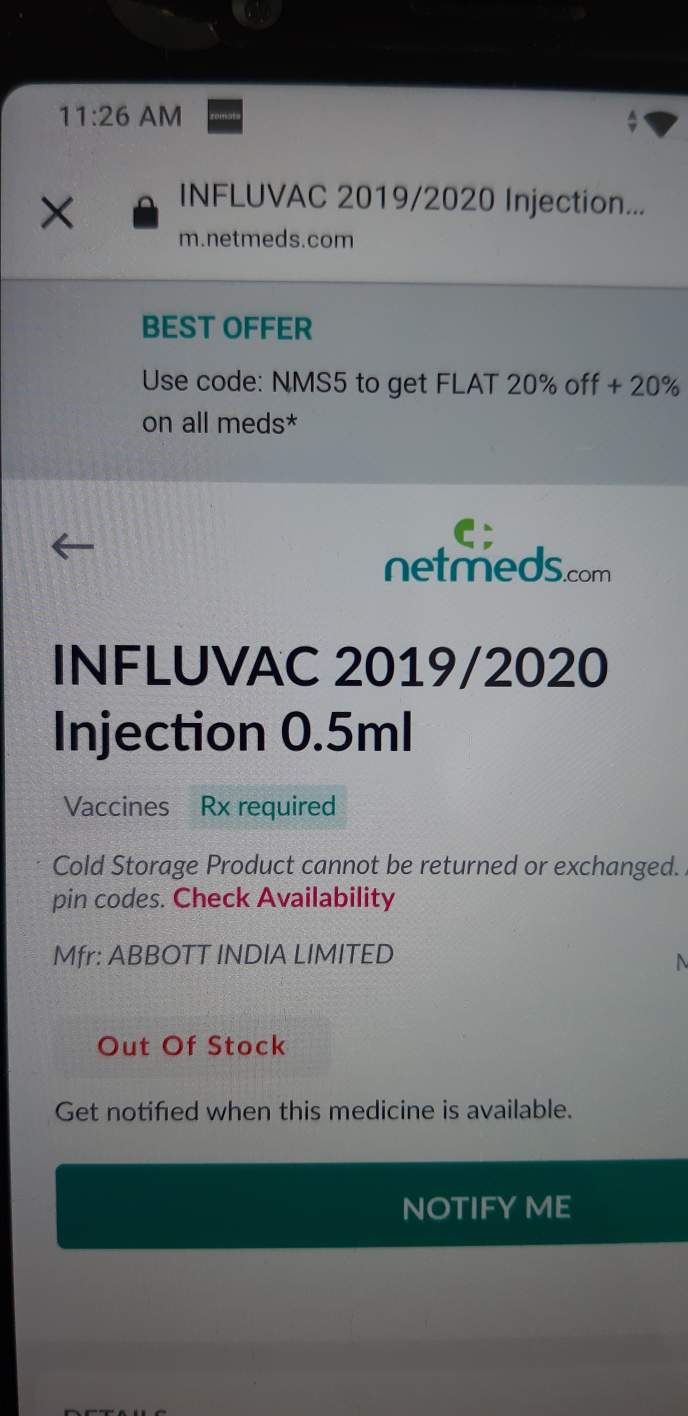
Task: Select the Rx required tag
Action: pos(268,807)
